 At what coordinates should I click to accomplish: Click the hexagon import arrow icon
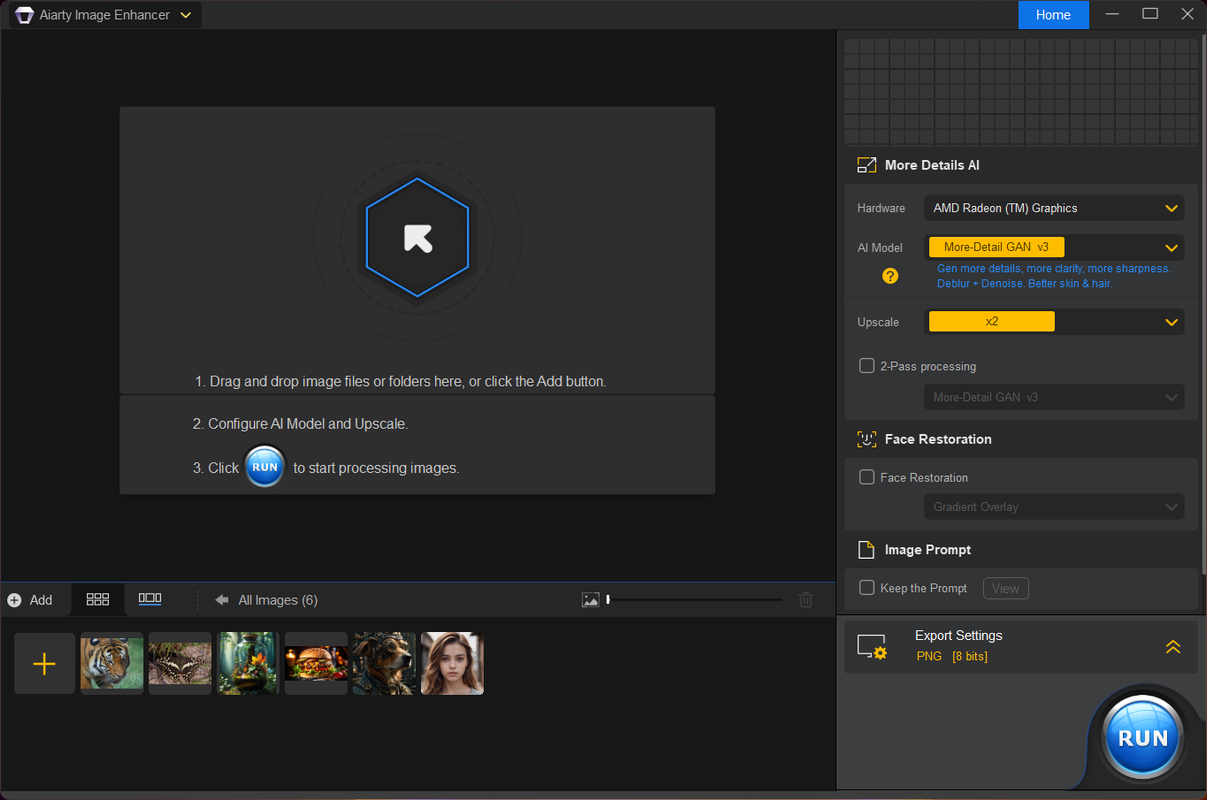pos(417,238)
